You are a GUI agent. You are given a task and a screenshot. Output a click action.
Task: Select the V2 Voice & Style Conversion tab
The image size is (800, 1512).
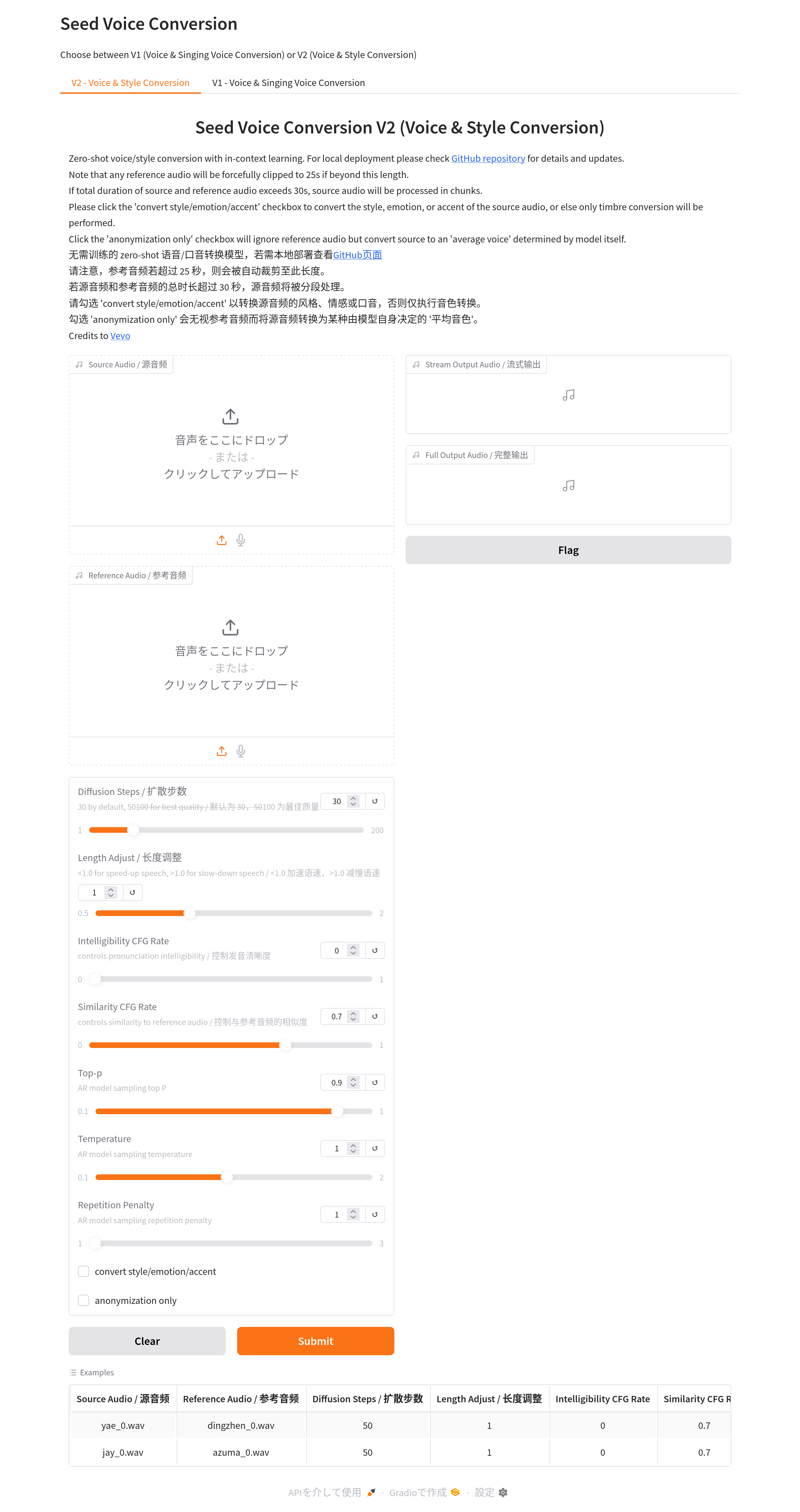pyautogui.click(x=130, y=83)
